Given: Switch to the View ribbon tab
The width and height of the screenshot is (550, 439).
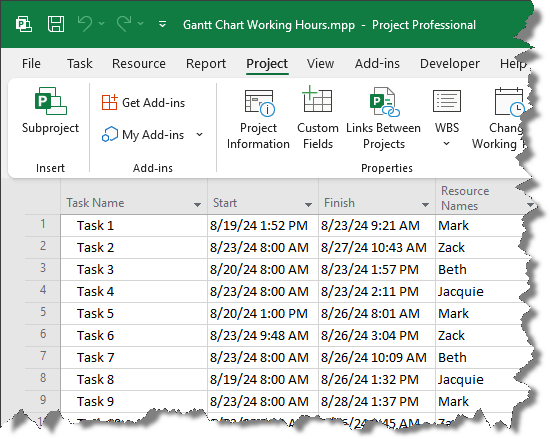Looking at the screenshot, I should point(320,63).
